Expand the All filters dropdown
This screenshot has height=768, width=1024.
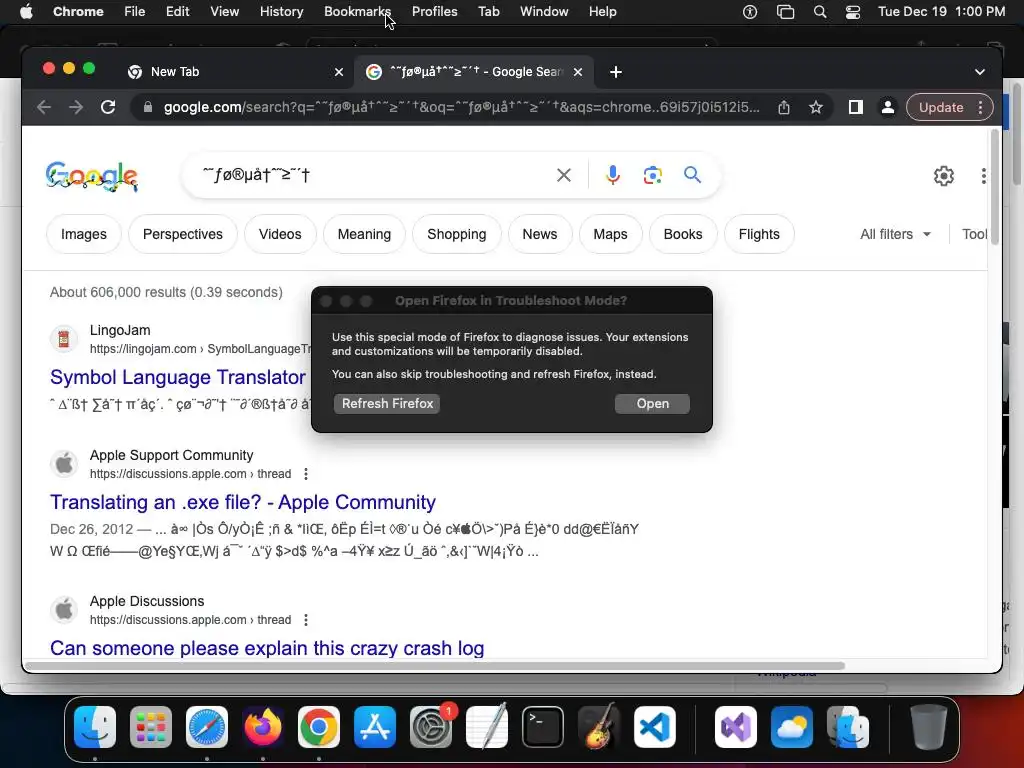coord(895,234)
